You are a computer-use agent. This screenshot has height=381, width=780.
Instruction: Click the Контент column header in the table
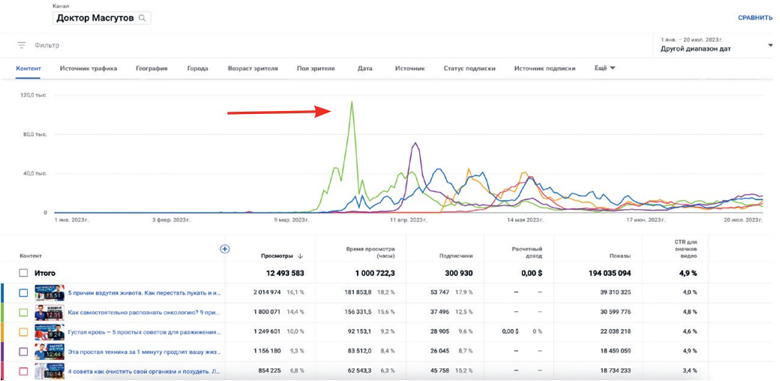coord(31,256)
